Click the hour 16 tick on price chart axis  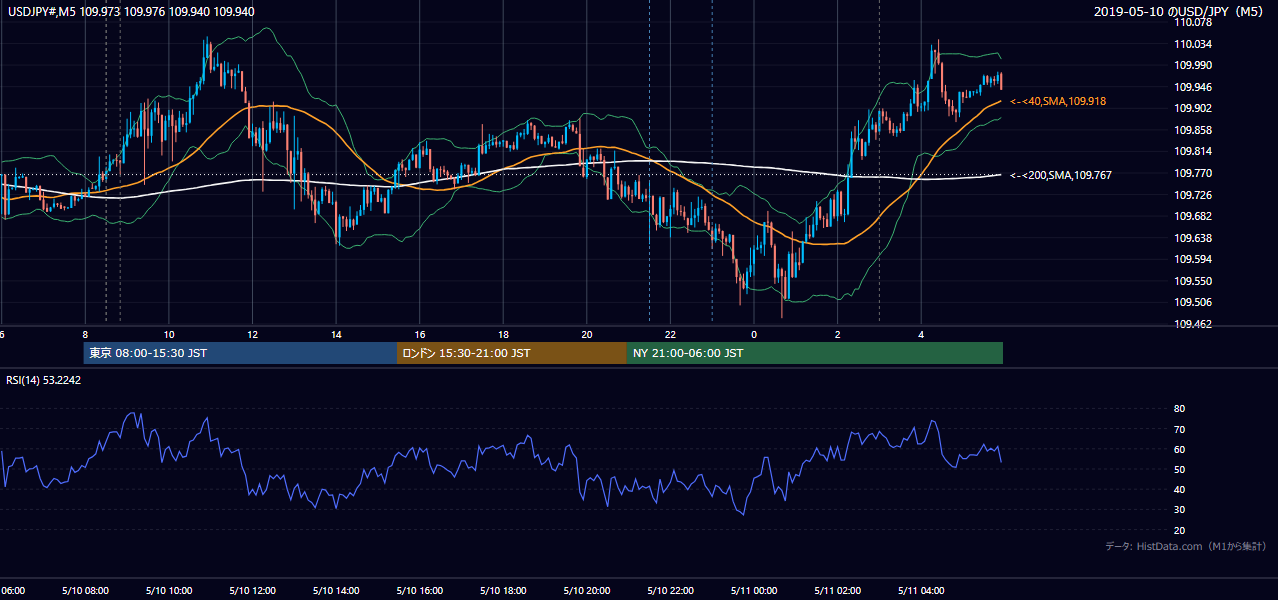tap(420, 334)
